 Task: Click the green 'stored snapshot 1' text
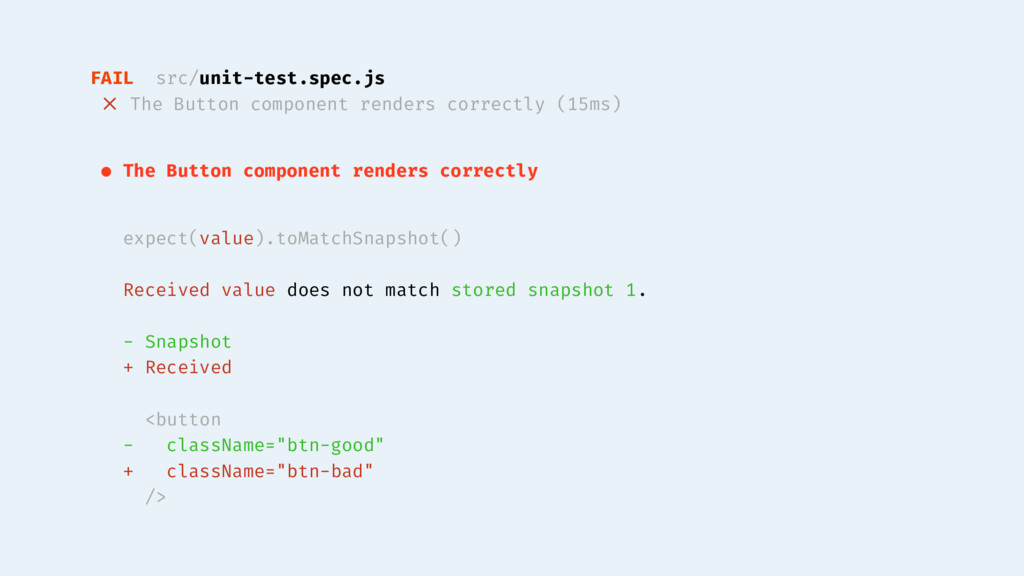point(543,290)
